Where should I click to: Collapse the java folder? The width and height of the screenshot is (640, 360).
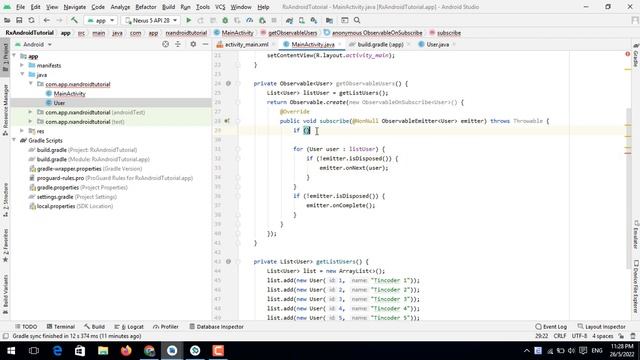pyautogui.click(x=22, y=75)
